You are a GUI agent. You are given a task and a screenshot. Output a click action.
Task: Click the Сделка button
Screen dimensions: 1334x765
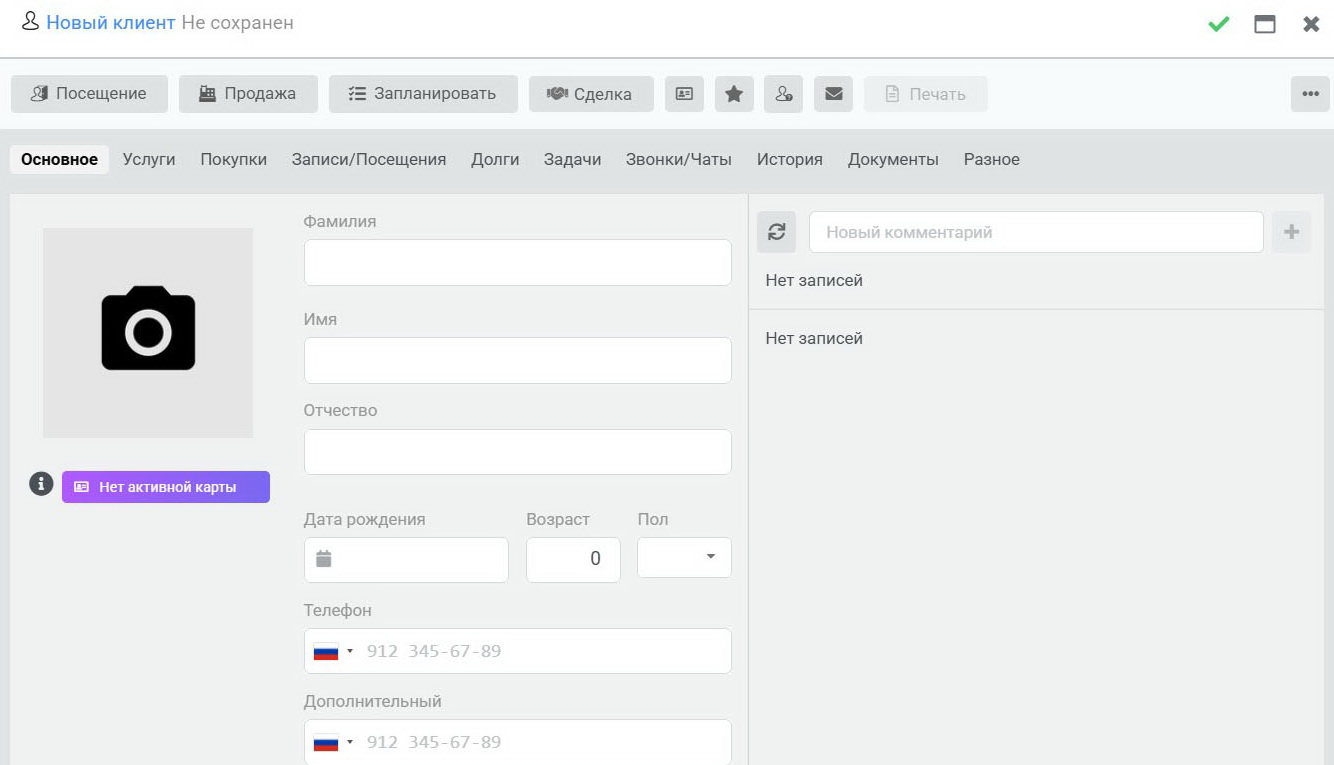(591, 94)
